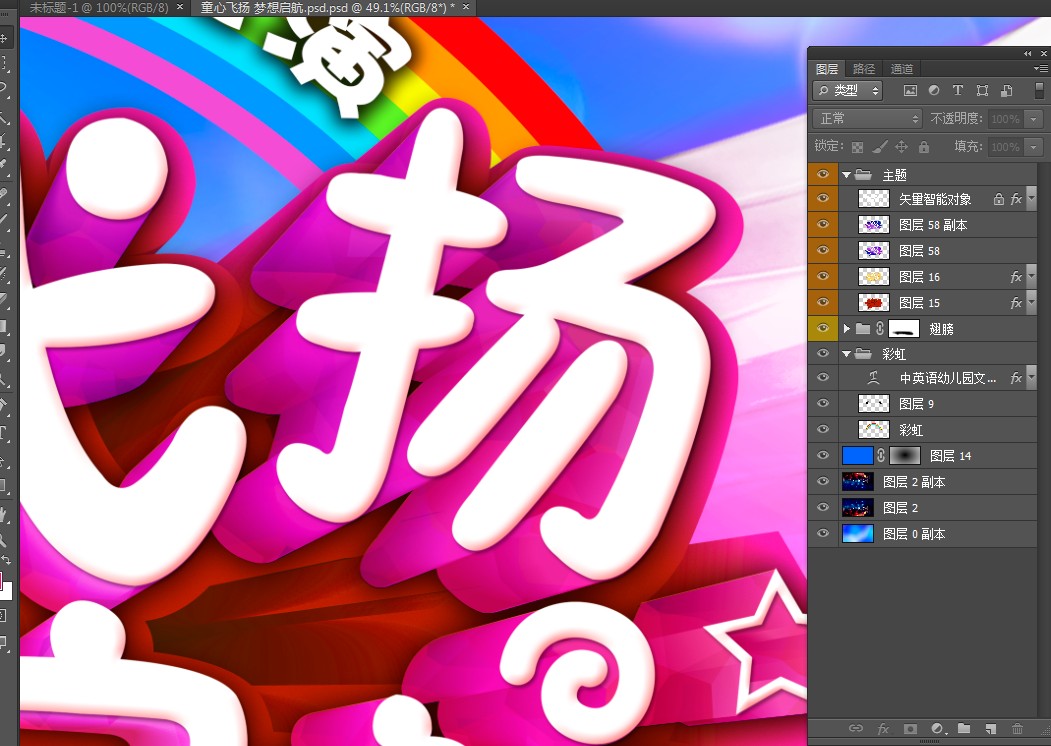This screenshot has height=746, width=1051.
Task: Collapse the 彩虹 group triangle
Action: click(x=847, y=354)
